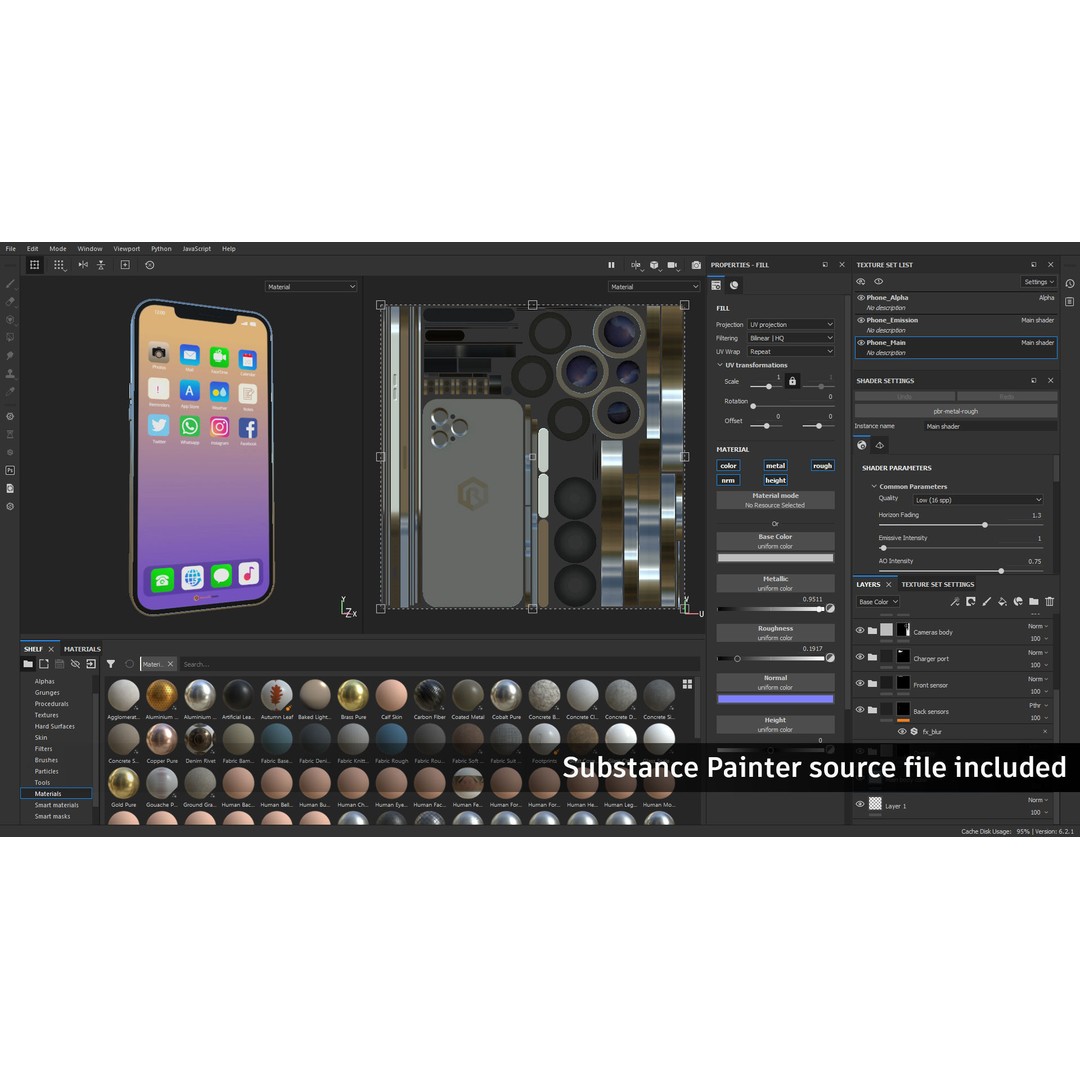Click the pause engine computation icon
Viewport: 1080px width, 1080px height.
[611, 265]
